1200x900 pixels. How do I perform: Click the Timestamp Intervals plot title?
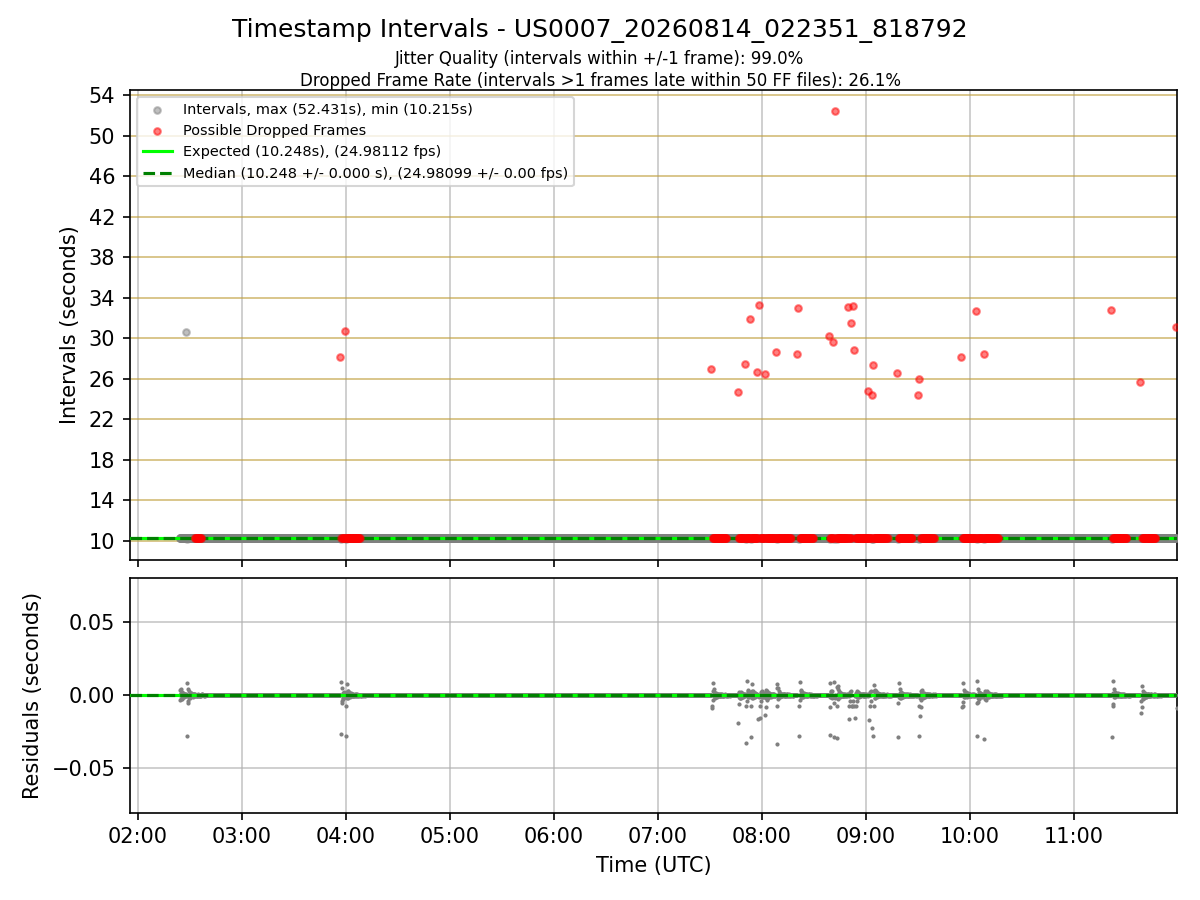tap(600, 29)
